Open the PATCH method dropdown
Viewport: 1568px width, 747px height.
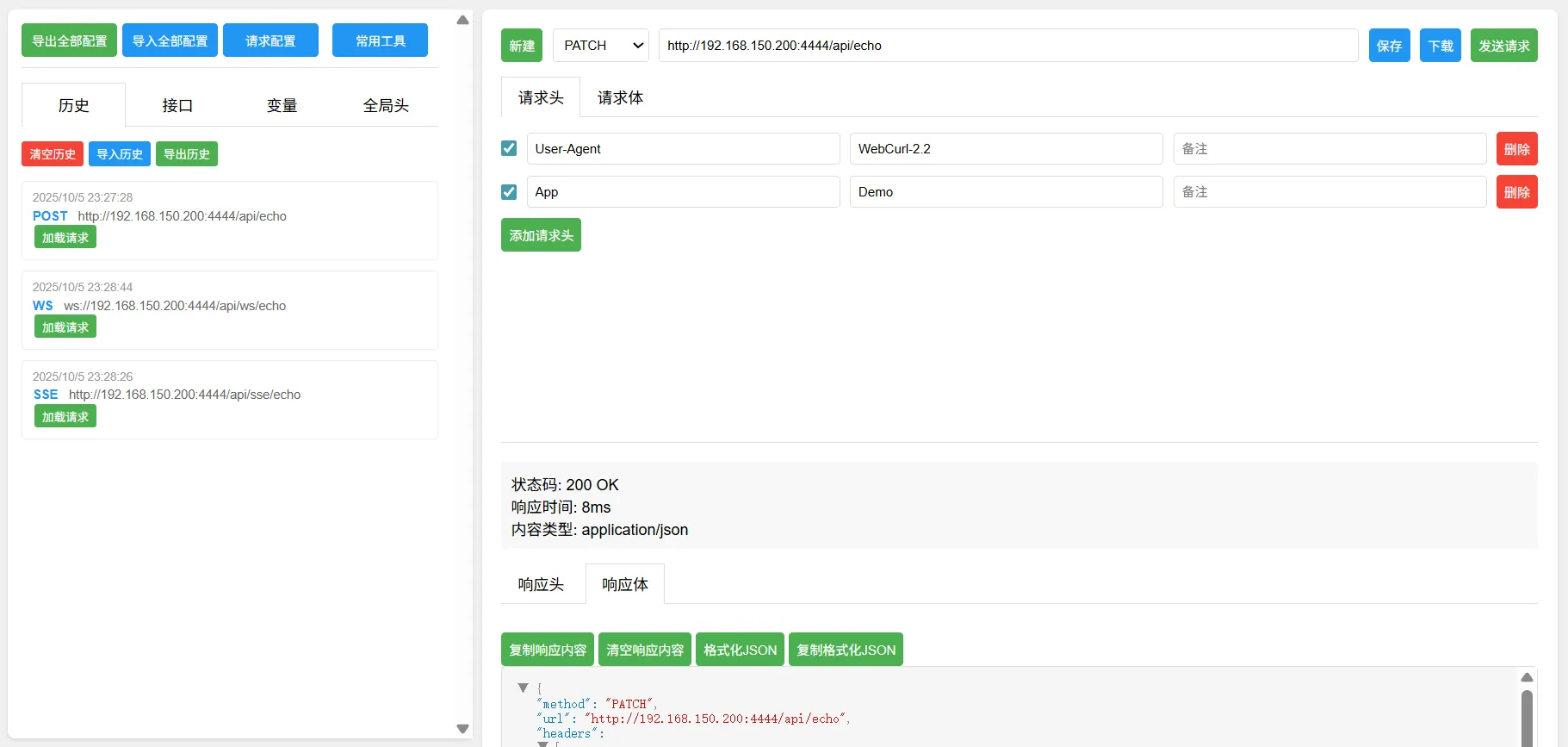click(601, 46)
